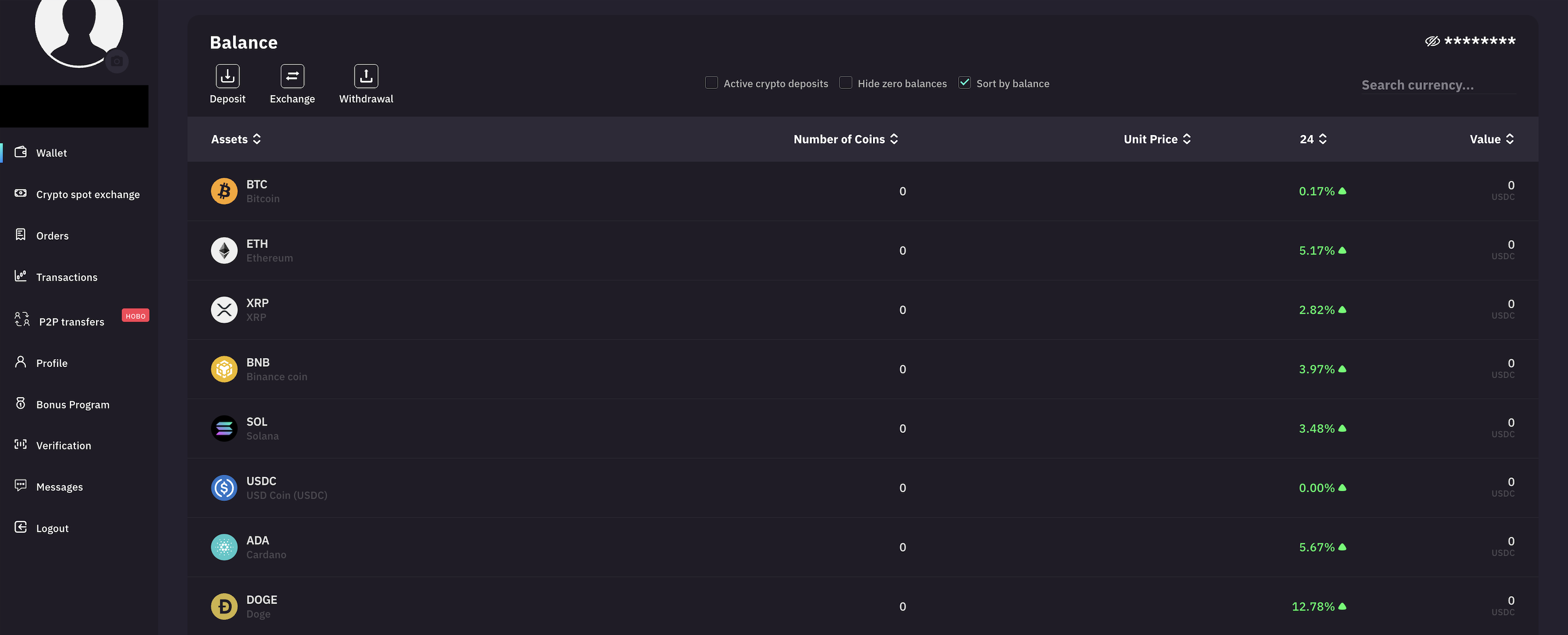Sort by Unit Price column arrows
The image size is (1568, 635).
click(x=1187, y=139)
